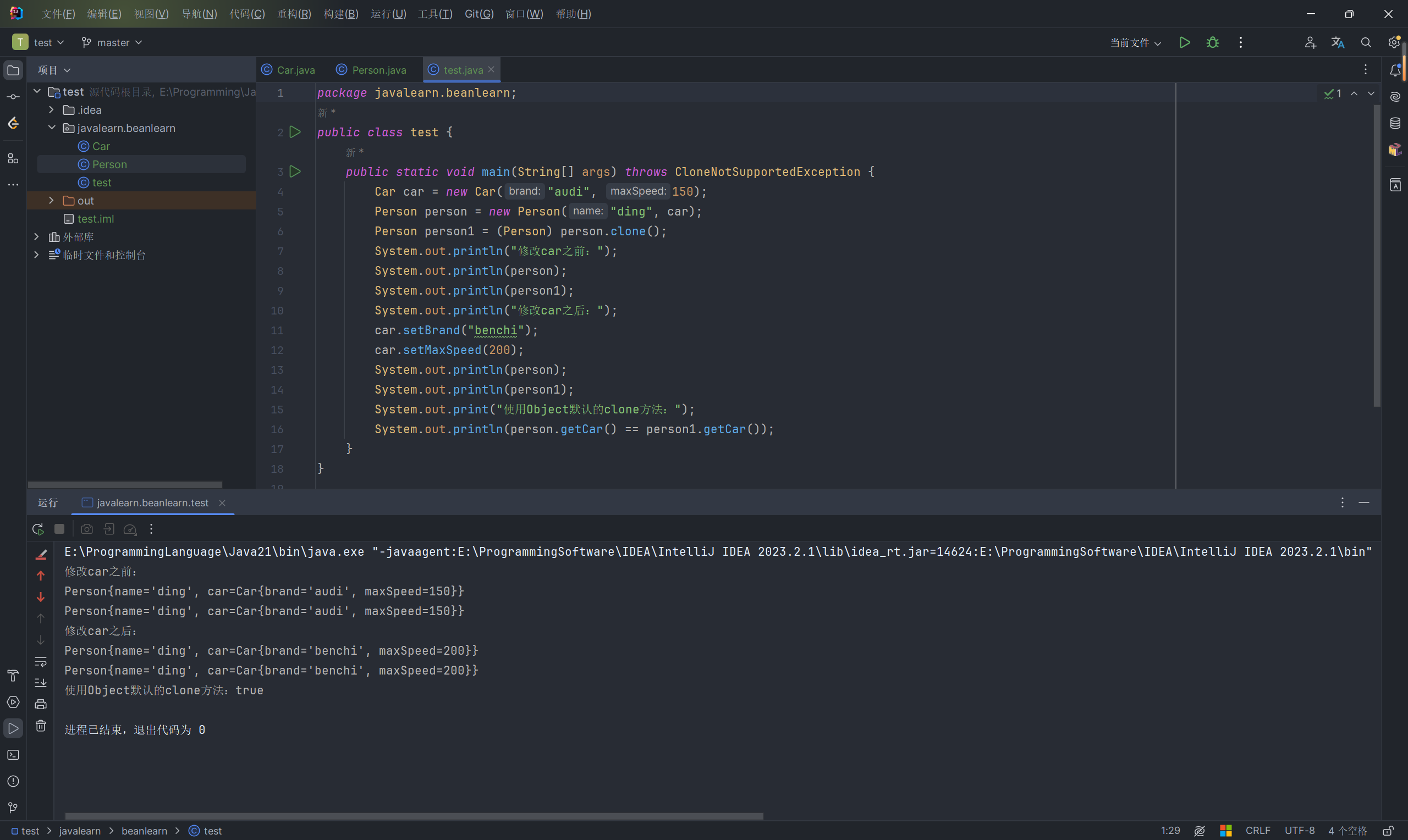Open the Terminal tool window icon
This screenshot has width=1408, height=840.
click(13, 755)
